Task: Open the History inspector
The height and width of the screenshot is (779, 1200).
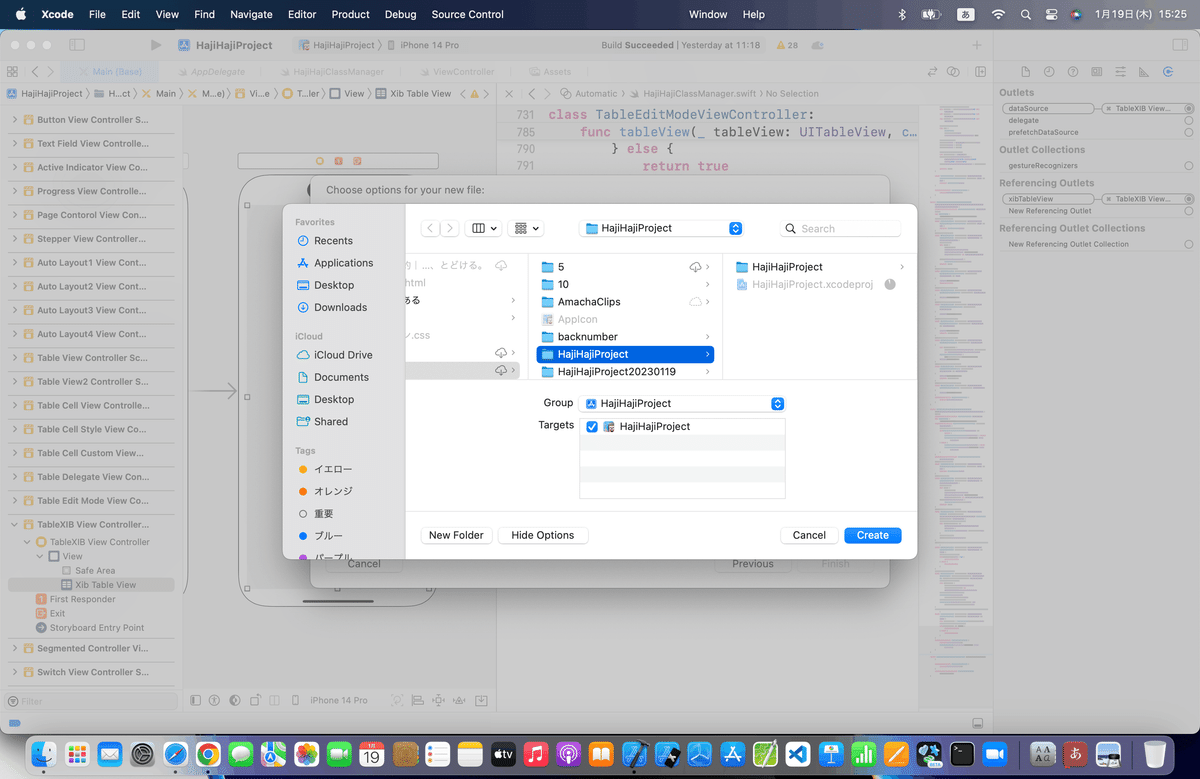Action: pos(1049,72)
